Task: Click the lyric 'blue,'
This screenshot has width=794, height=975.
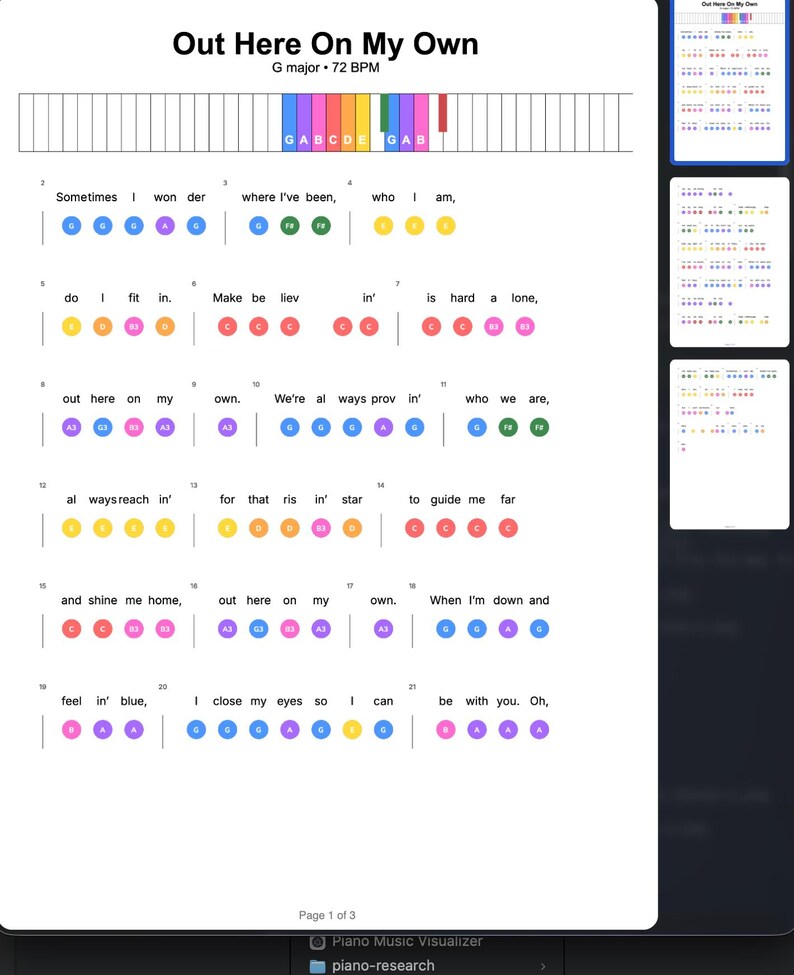Action: (x=134, y=701)
